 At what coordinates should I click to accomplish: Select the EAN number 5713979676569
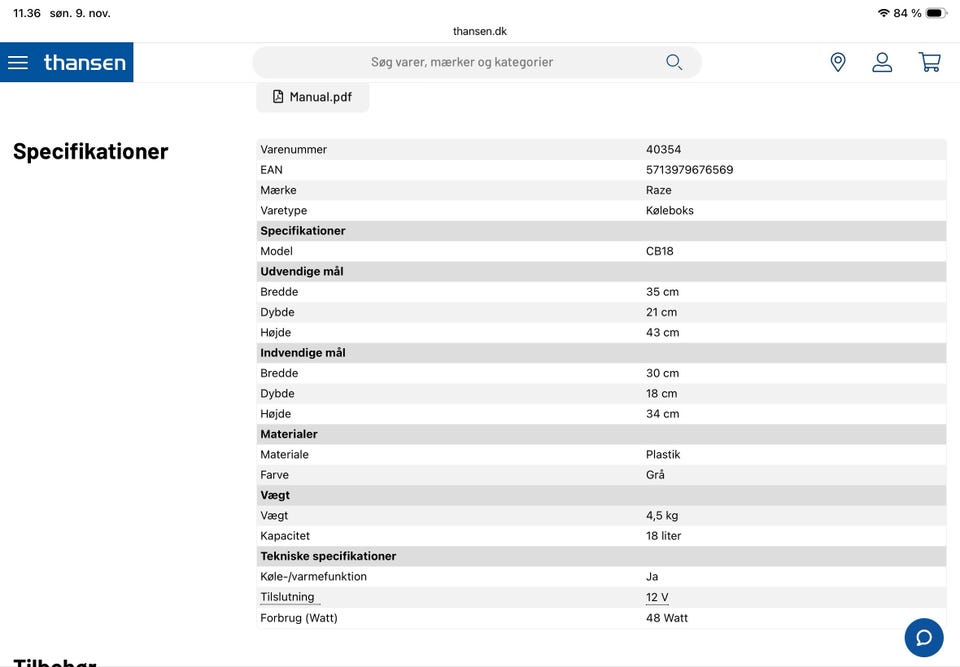689,170
